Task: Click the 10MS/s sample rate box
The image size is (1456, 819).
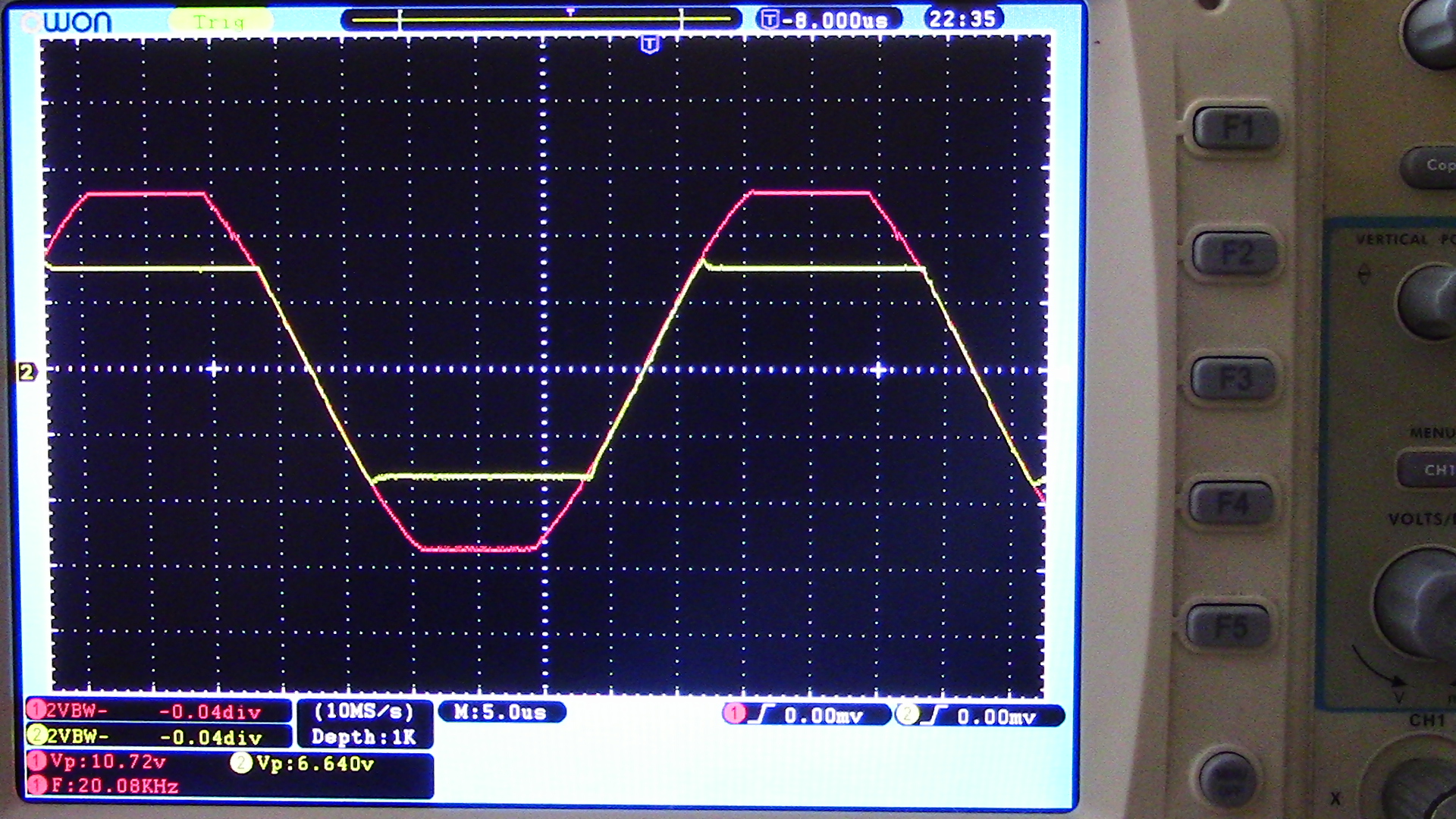Action: 364,711
